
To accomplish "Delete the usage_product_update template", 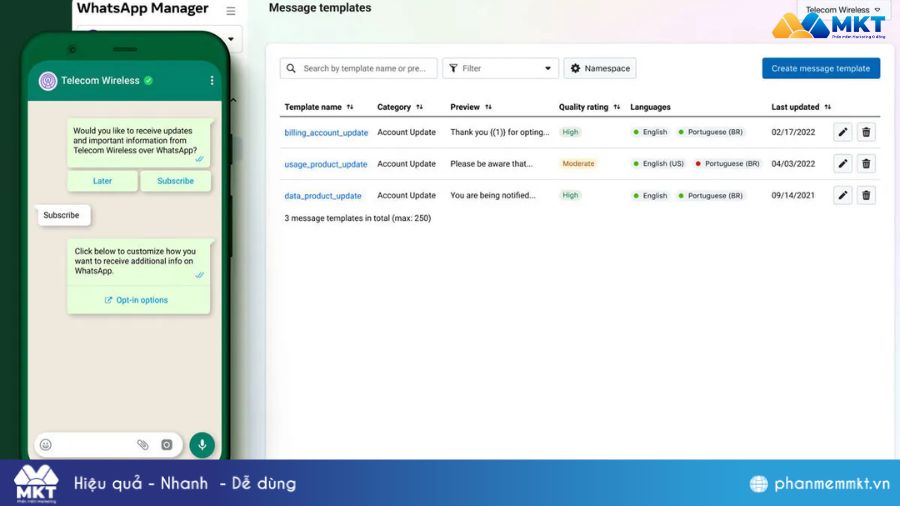I will click(x=866, y=164).
